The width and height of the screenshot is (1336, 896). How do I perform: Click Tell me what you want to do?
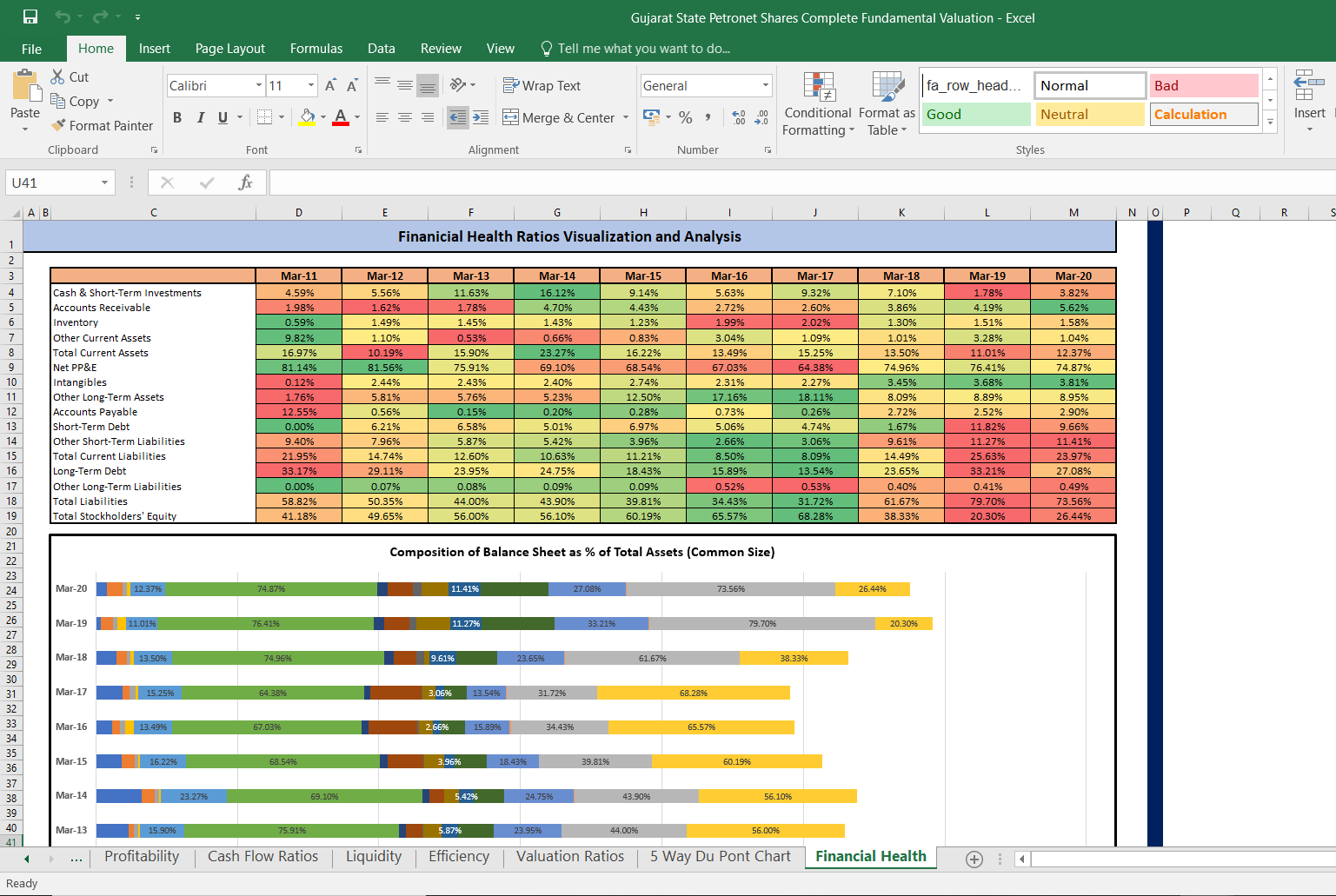(635, 49)
